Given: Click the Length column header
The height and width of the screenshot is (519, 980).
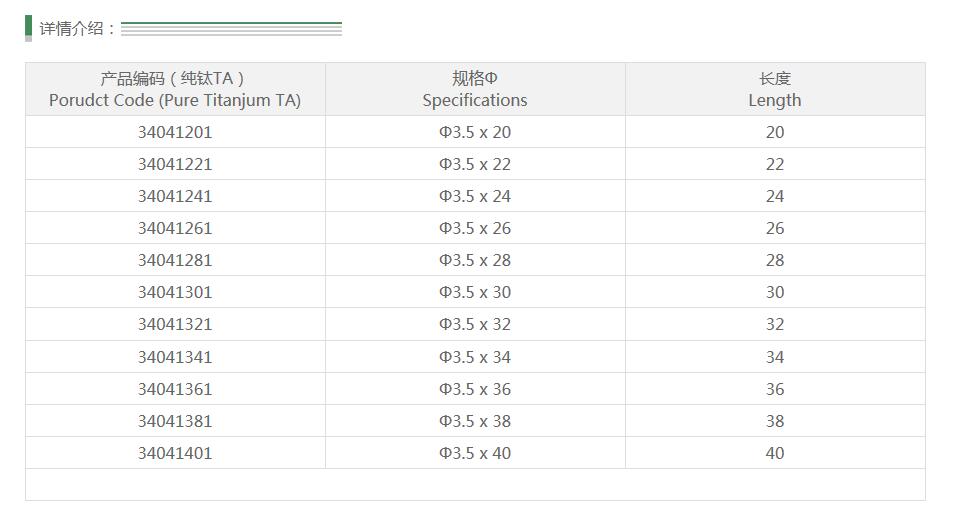Looking at the screenshot, I should (x=775, y=89).
